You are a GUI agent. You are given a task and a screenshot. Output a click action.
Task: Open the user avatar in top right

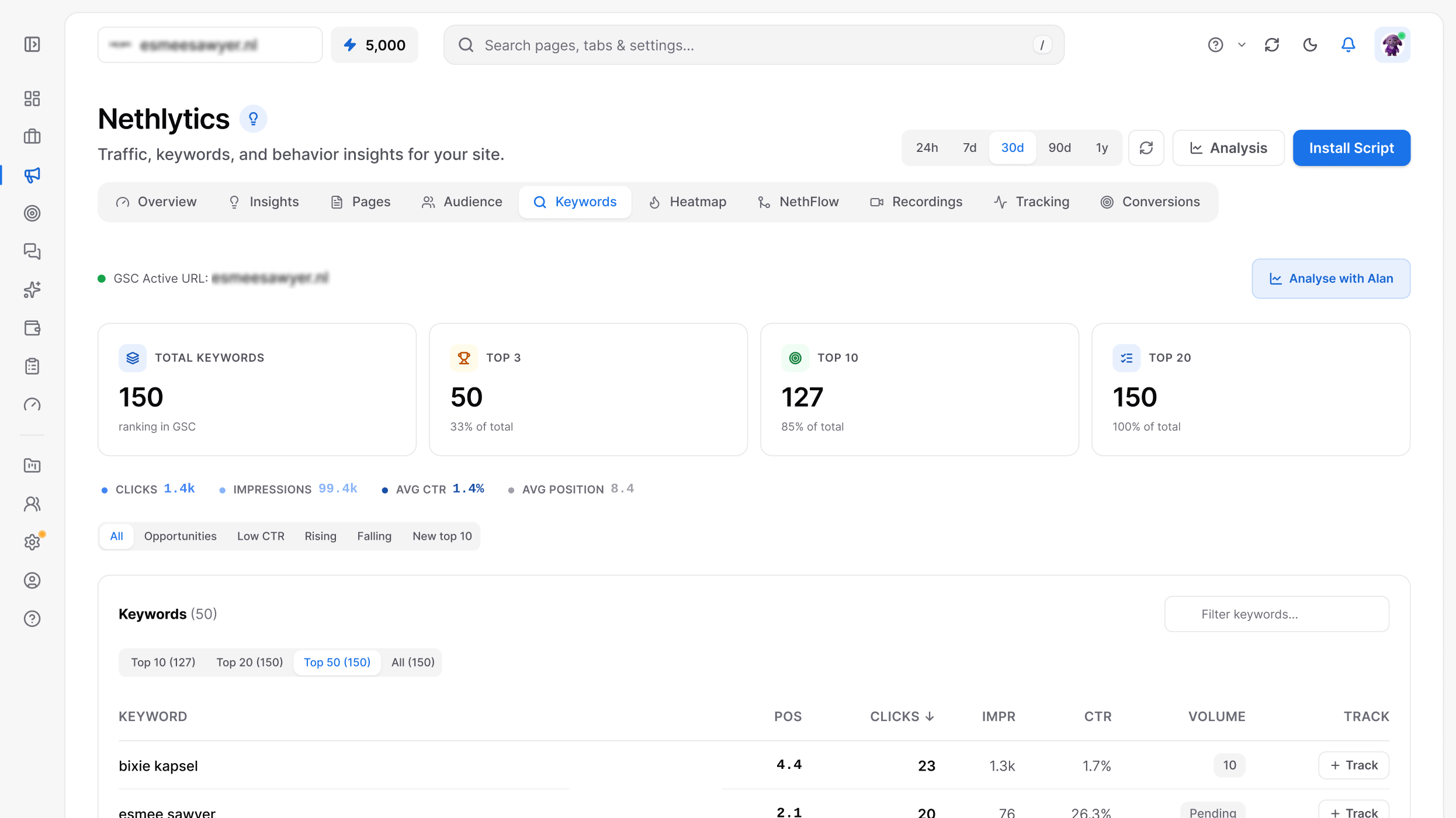click(x=1392, y=44)
